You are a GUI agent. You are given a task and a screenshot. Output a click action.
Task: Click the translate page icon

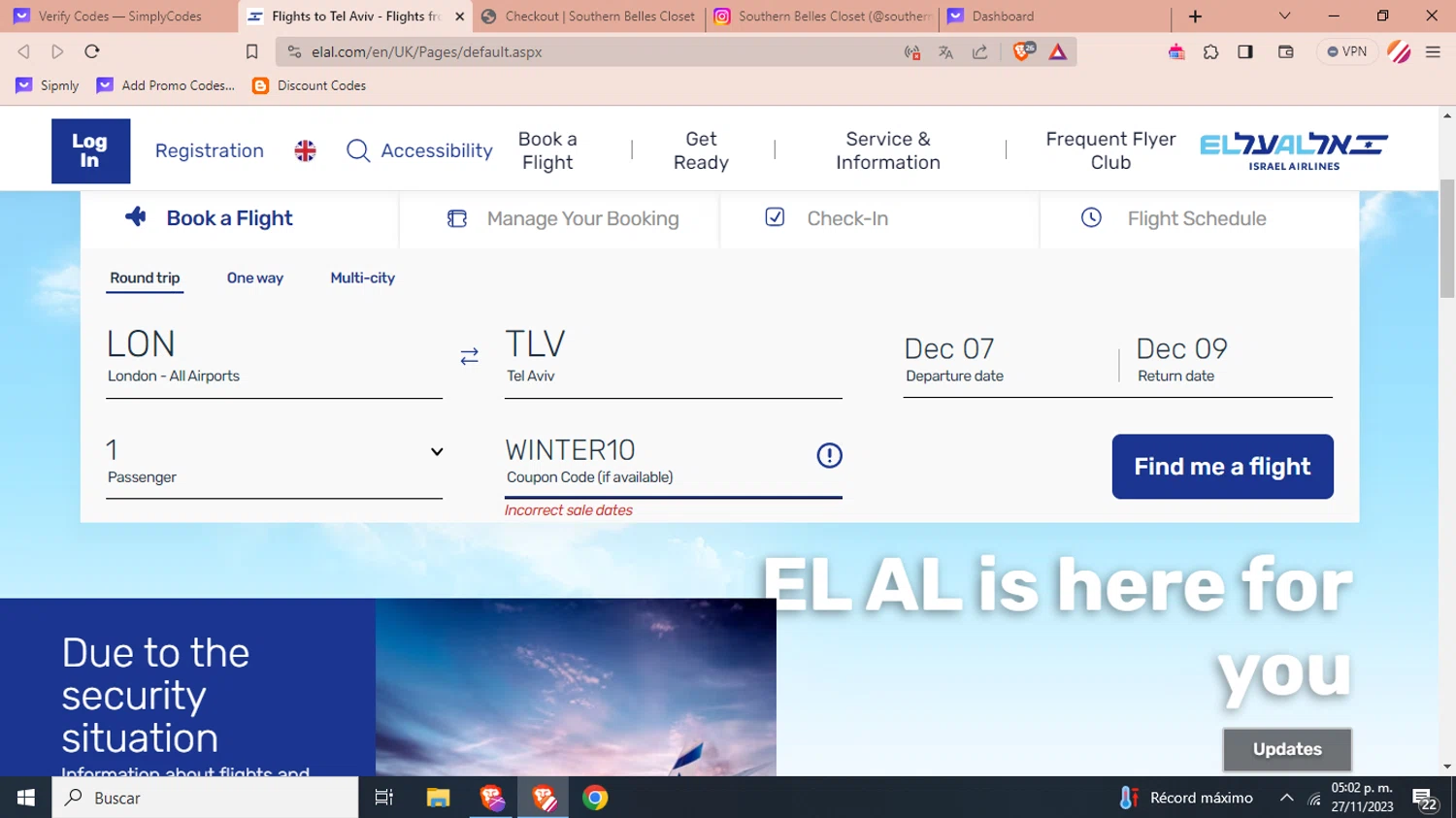(945, 51)
